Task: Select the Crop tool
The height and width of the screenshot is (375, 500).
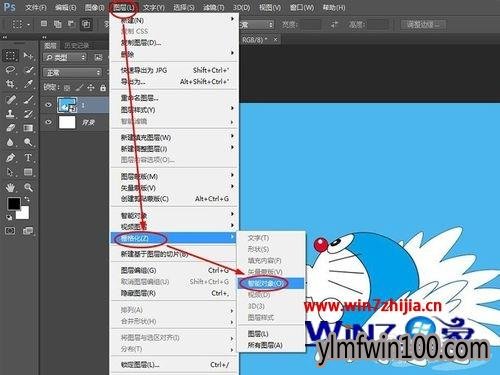Action: coord(10,84)
